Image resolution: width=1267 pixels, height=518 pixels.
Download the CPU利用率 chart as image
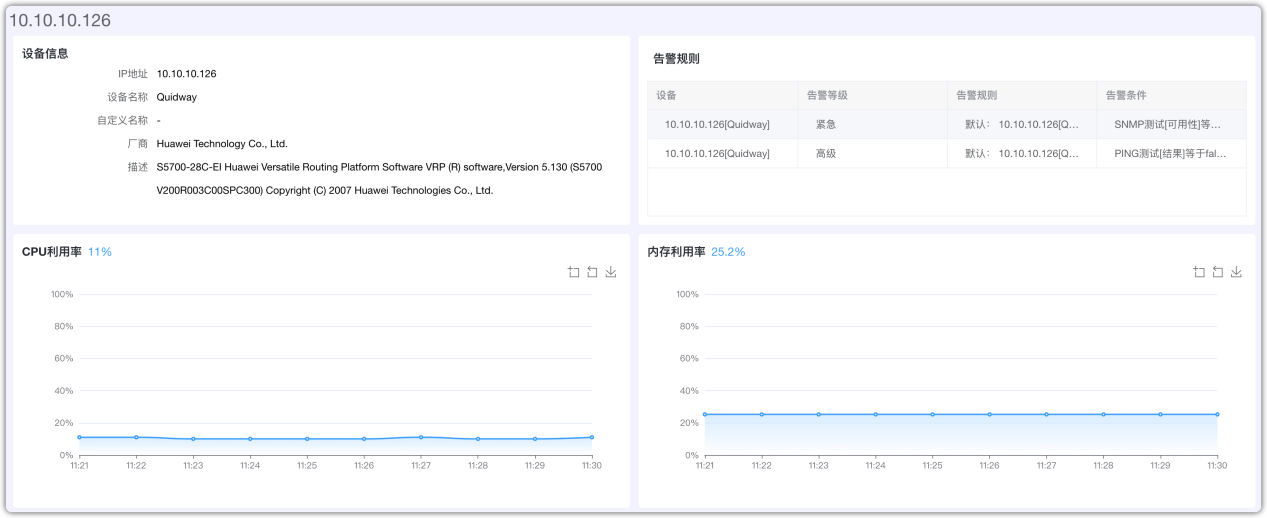click(611, 272)
